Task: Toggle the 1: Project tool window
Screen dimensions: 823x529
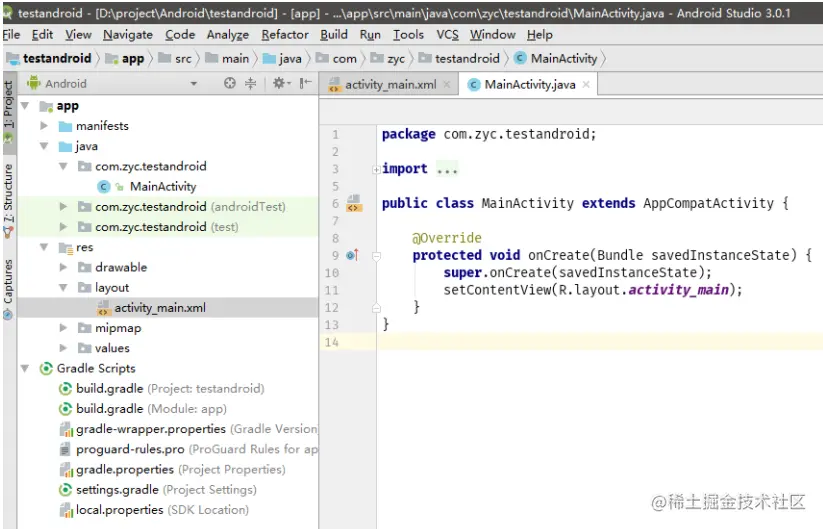Action: (9, 111)
